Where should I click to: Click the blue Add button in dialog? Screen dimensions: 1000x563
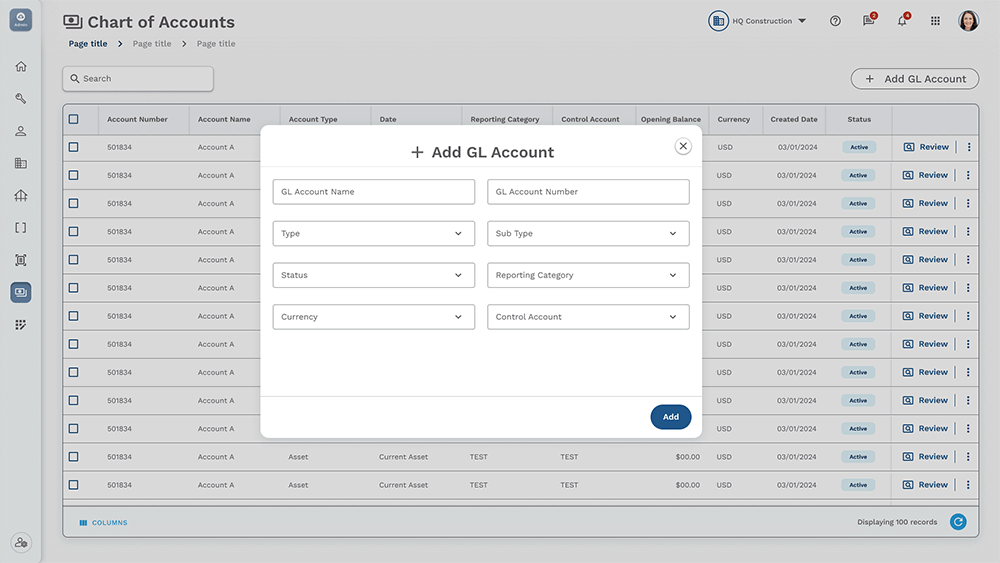pyautogui.click(x=670, y=417)
